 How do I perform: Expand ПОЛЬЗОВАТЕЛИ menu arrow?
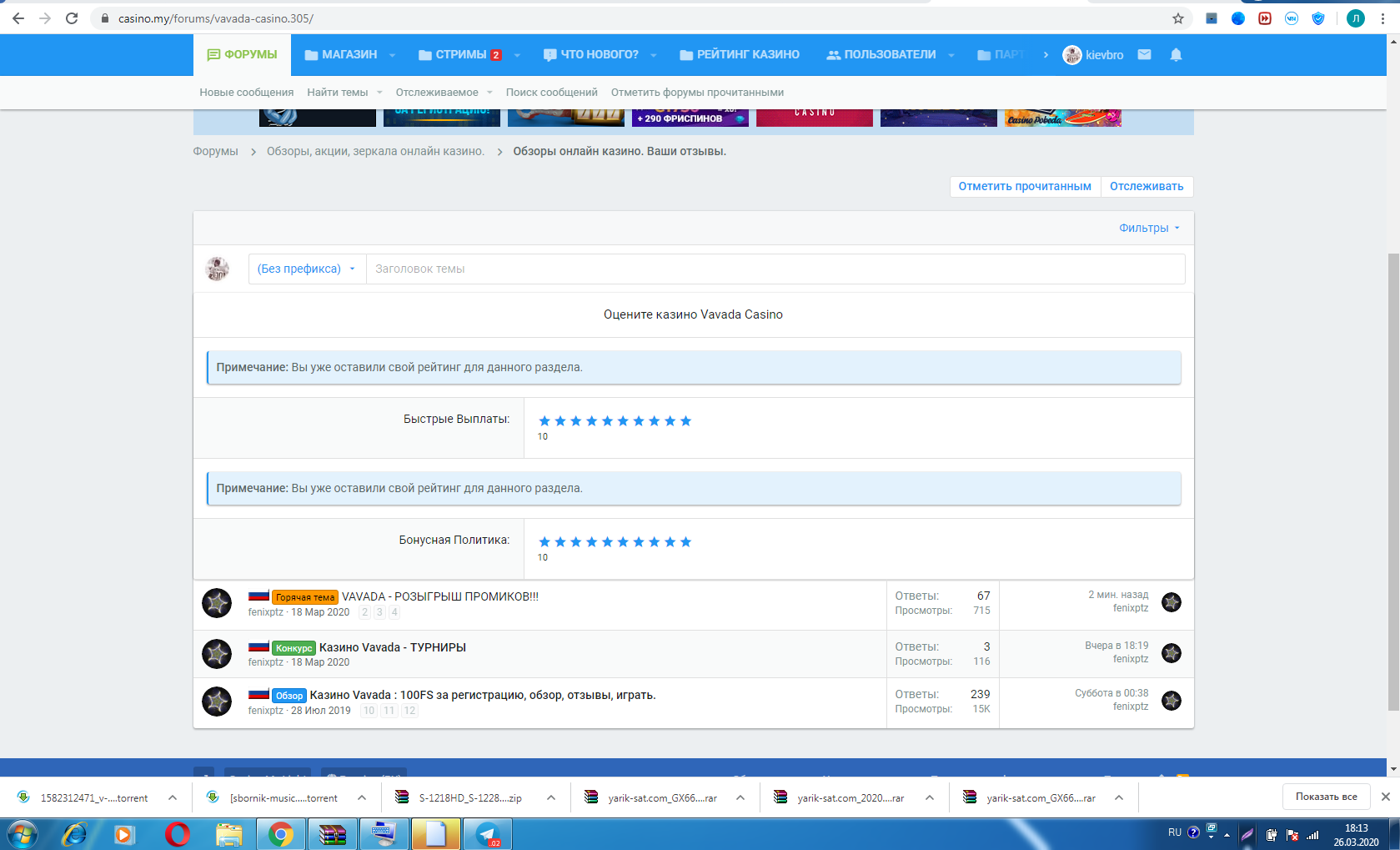(x=951, y=55)
